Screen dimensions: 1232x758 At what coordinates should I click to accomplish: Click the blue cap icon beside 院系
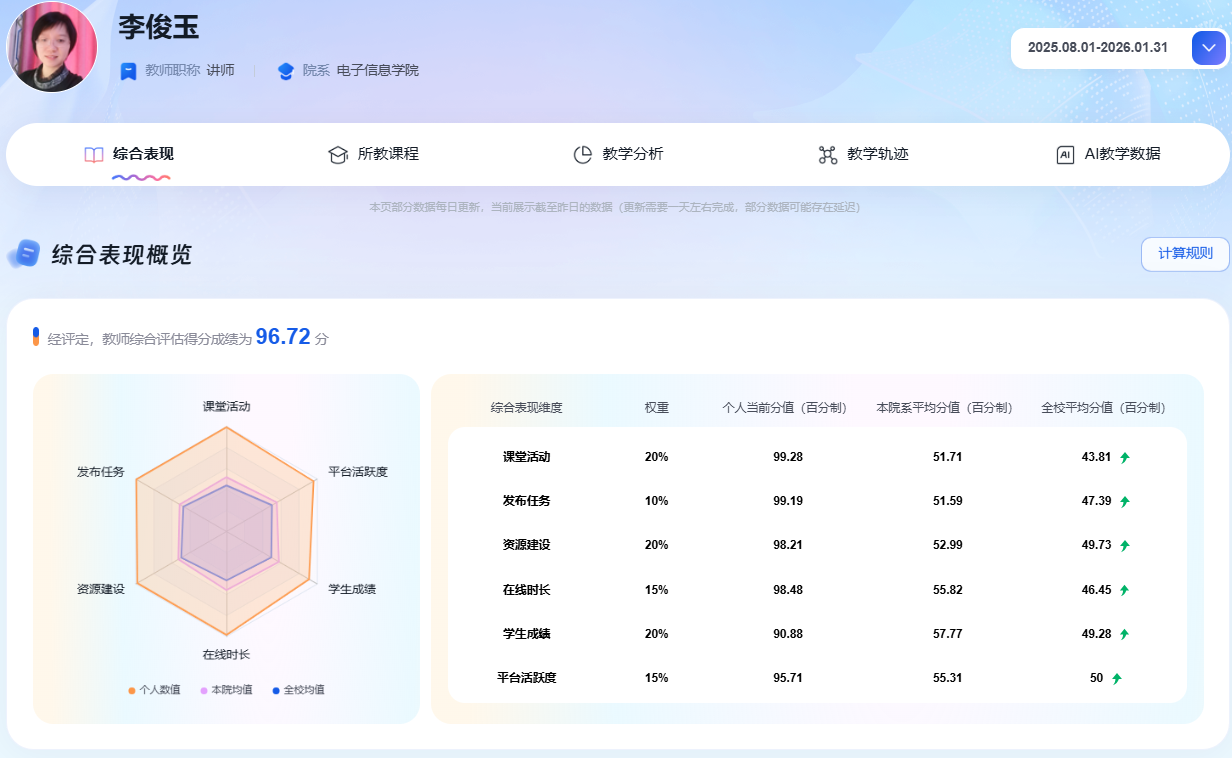[x=286, y=71]
